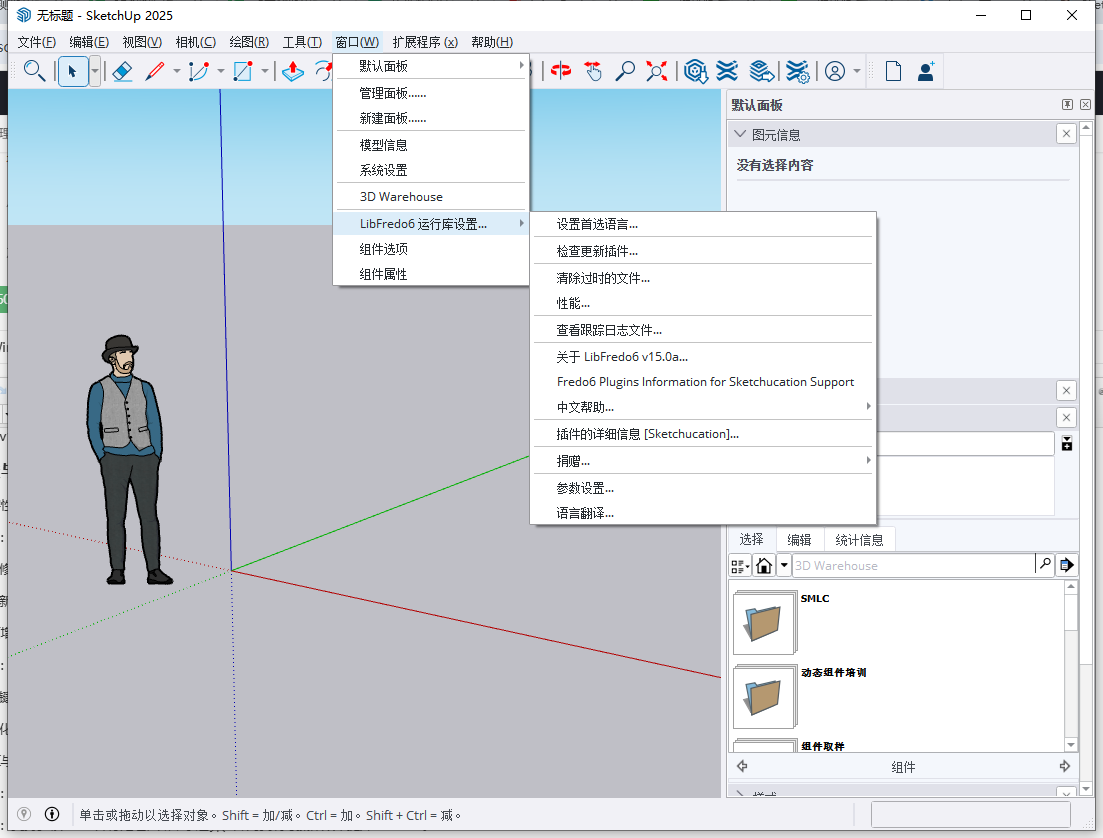The height and width of the screenshot is (838, 1103).
Task: Activate the Orbit camera tool
Action: 561,71
